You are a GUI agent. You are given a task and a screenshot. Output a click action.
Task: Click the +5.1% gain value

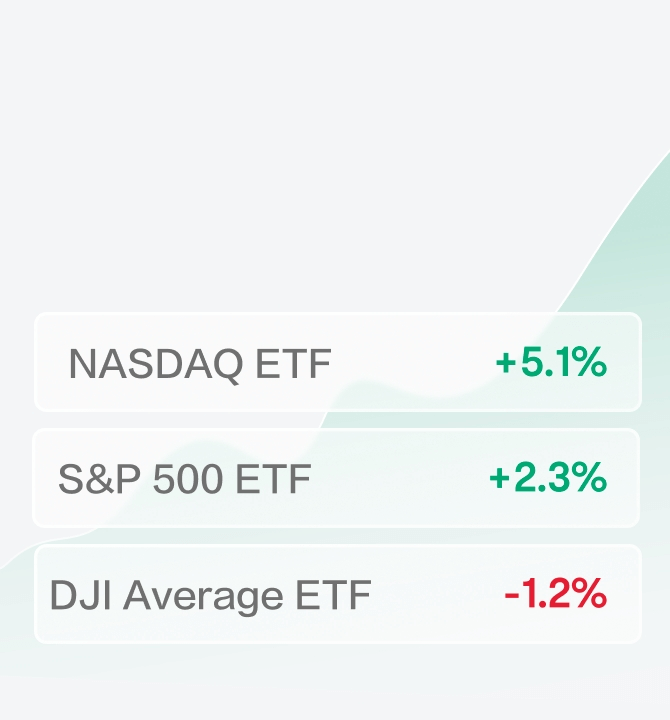[x=551, y=363]
